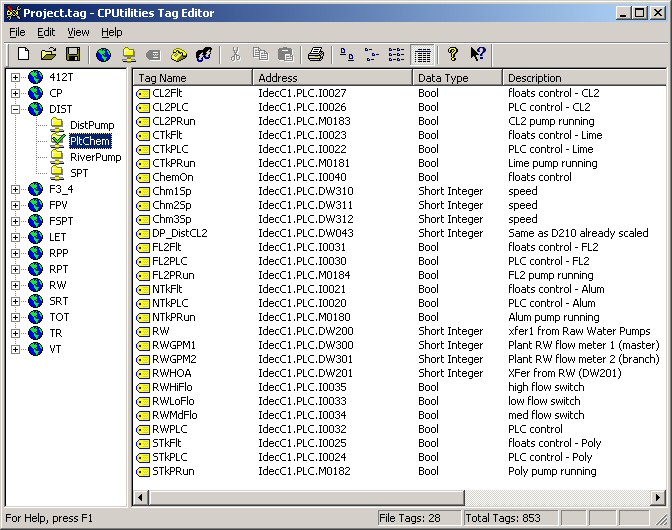Expand the RW tree node
The image size is (672, 530).
pos(16,285)
